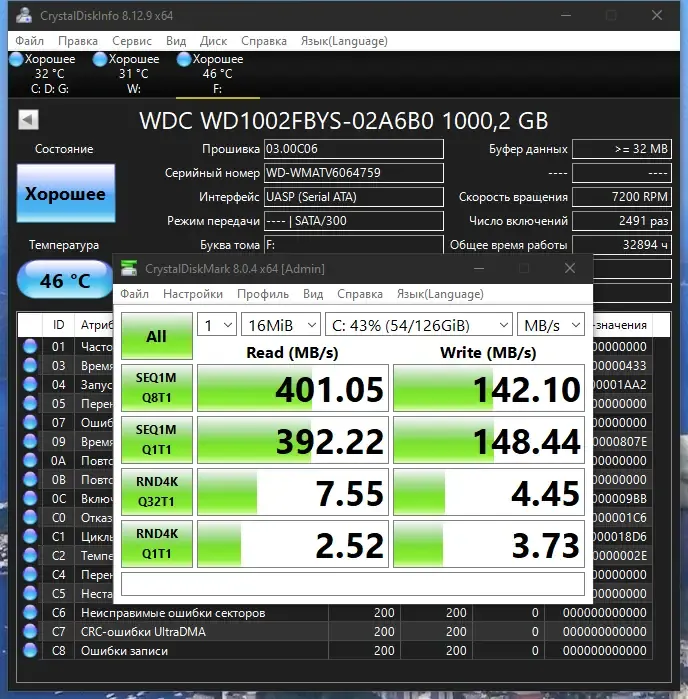Start the RND4K Q32T1 test
688x699 pixels.
coord(157,492)
